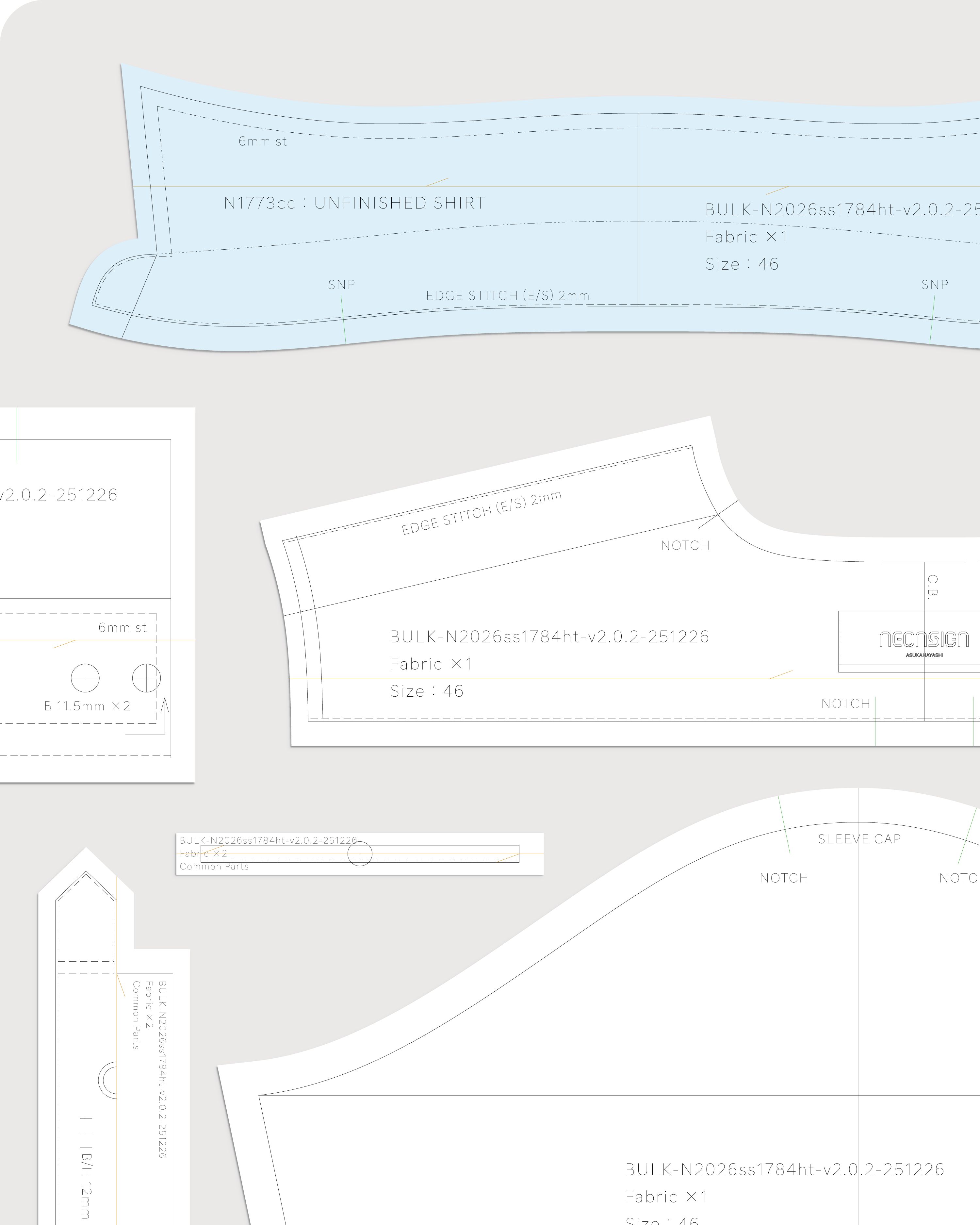Click the left SNP label on the collar
Image resolution: width=980 pixels, height=1225 pixels.
click(x=341, y=285)
